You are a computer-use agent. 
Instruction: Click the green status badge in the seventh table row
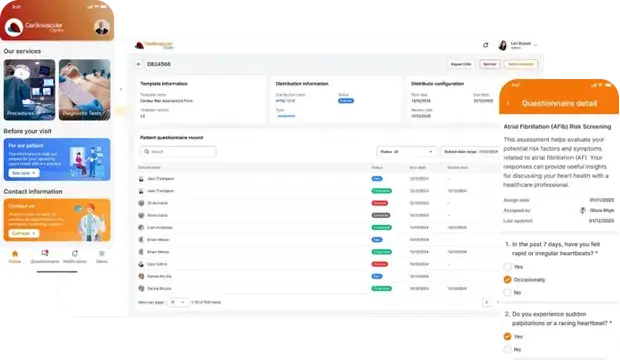(382, 252)
